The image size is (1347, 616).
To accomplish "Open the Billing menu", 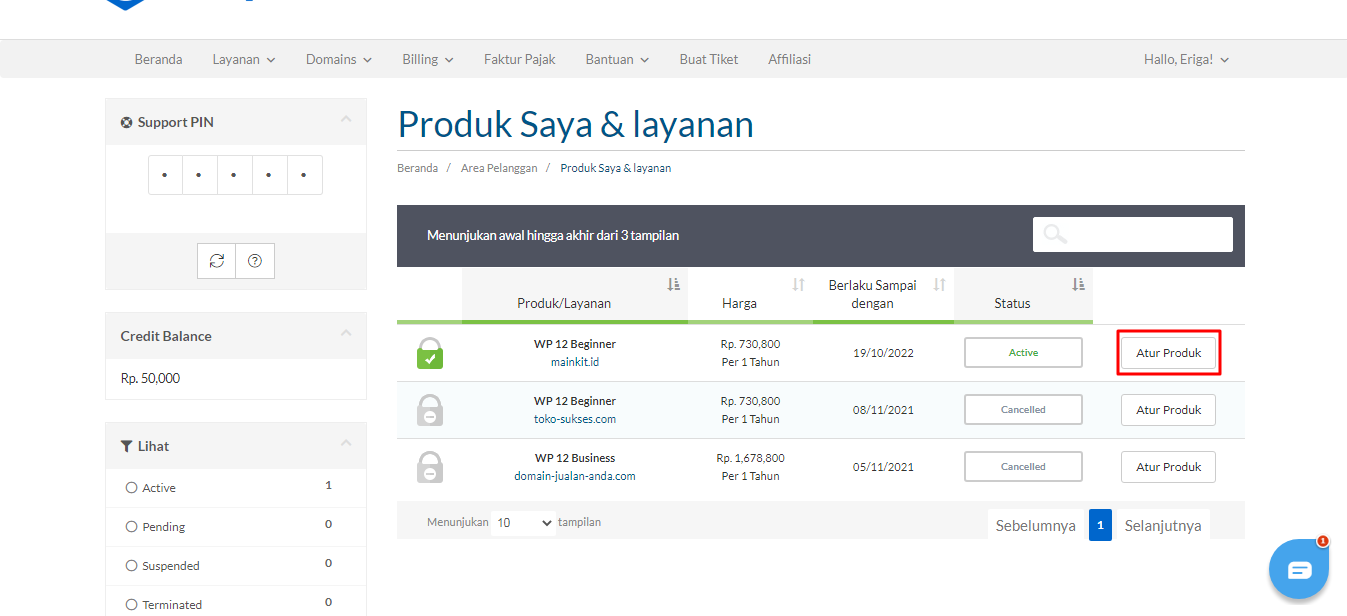I will click(427, 59).
